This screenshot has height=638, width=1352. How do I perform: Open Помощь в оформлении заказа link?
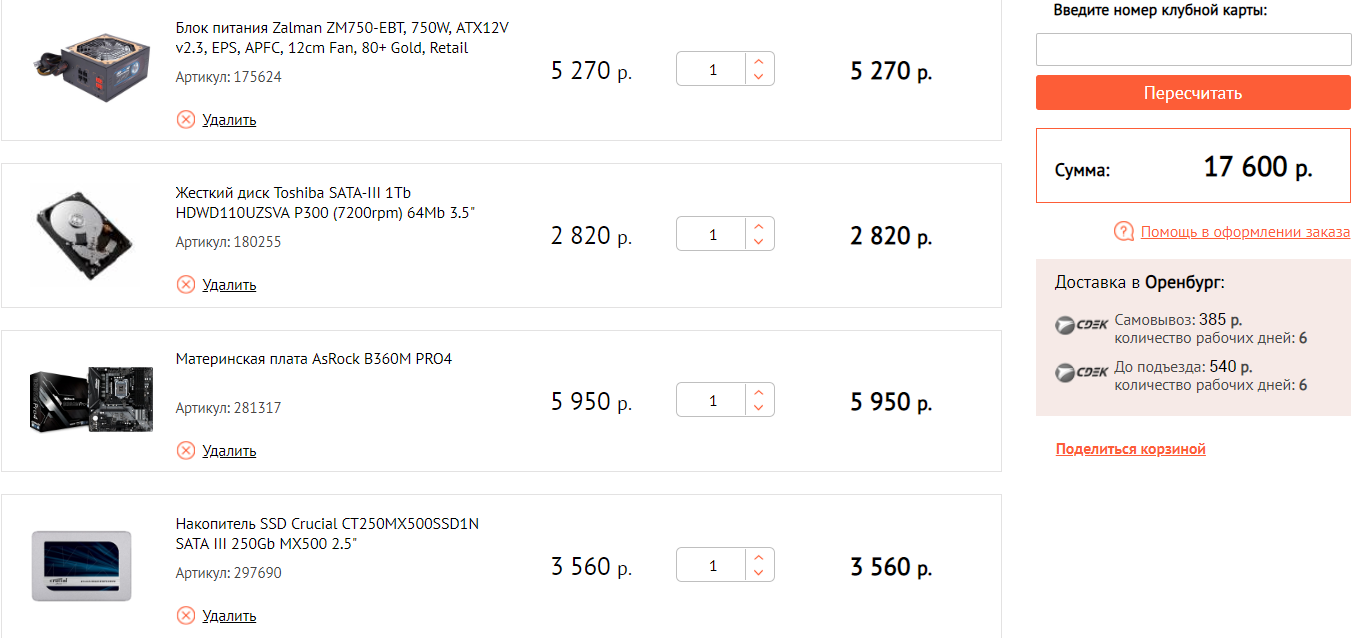click(1245, 232)
